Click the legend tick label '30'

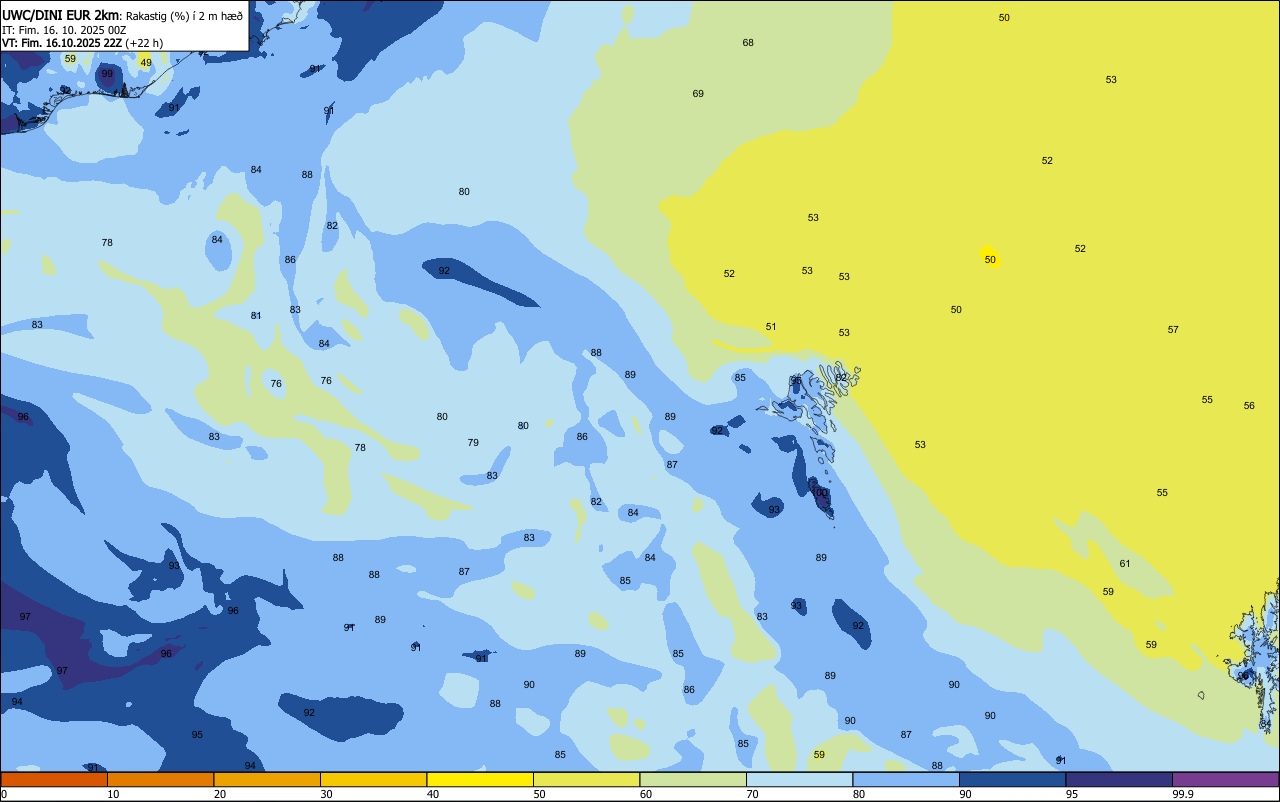point(326,794)
